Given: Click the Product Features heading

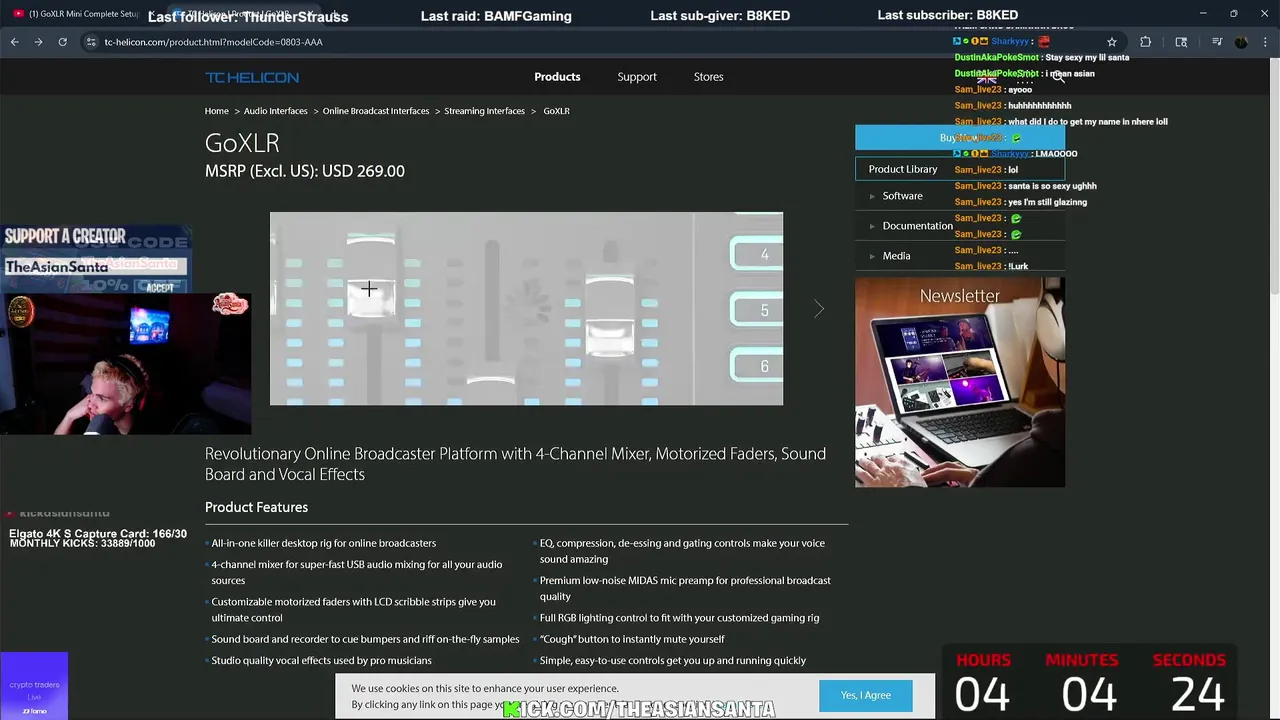Looking at the screenshot, I should point(256,507).
